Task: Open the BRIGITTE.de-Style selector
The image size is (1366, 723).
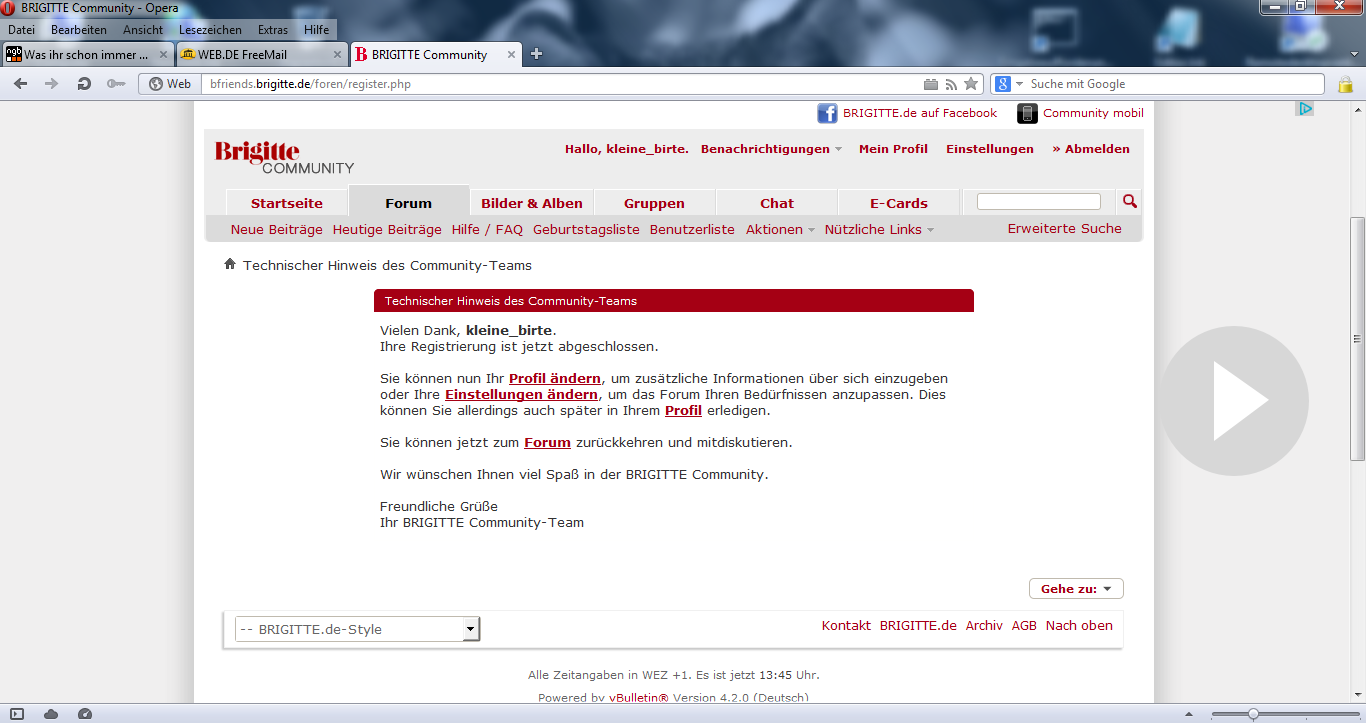Action: click(358, 629)
